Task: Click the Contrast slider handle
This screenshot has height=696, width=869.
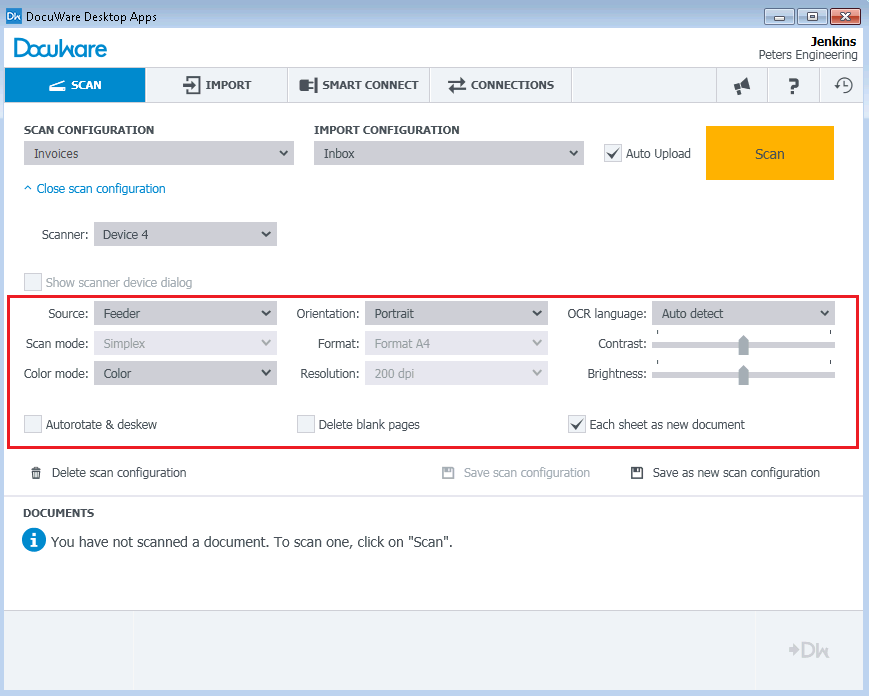Action: [743, 345]
